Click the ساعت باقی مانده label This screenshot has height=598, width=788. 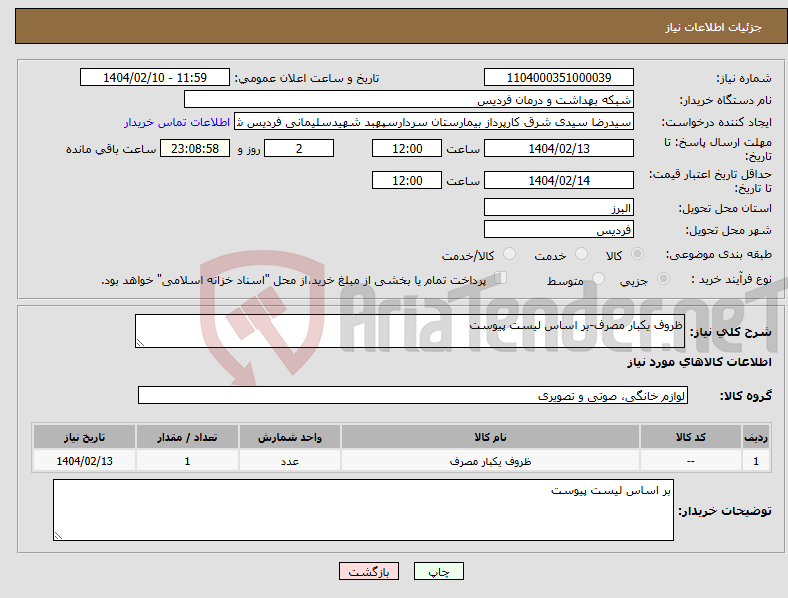click(x=111, y=149)
